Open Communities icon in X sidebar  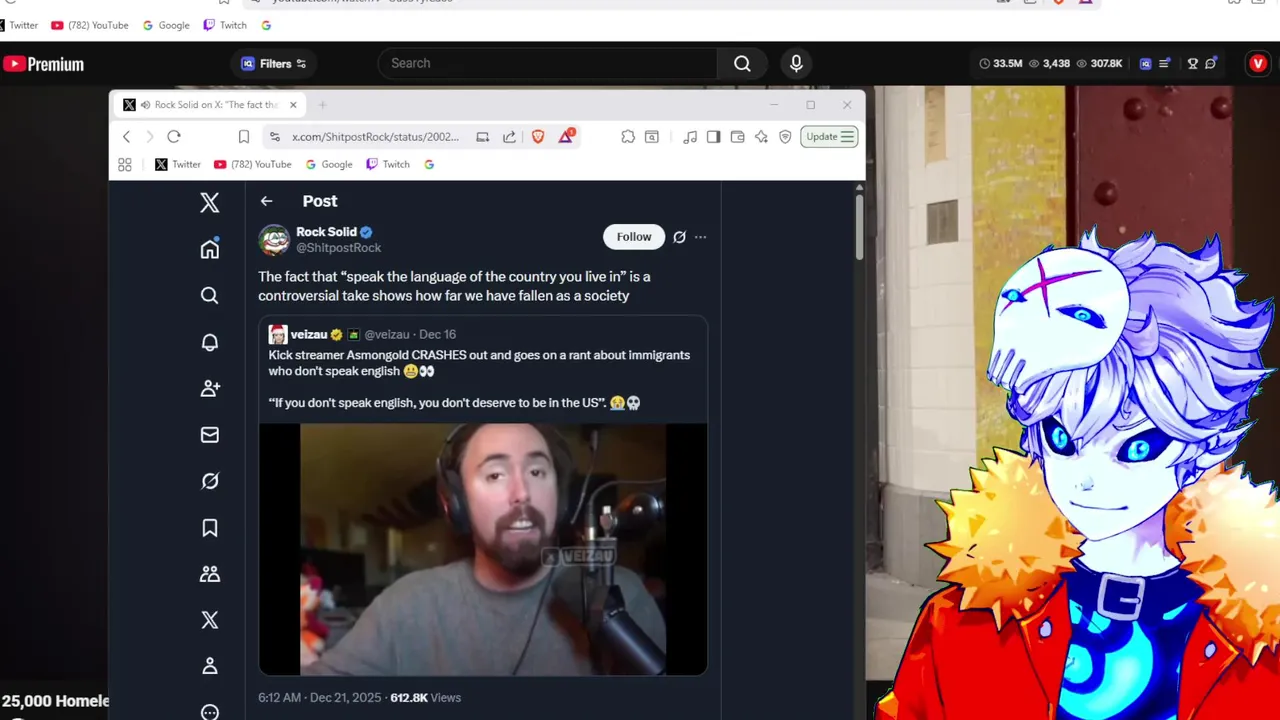point(209,574)
